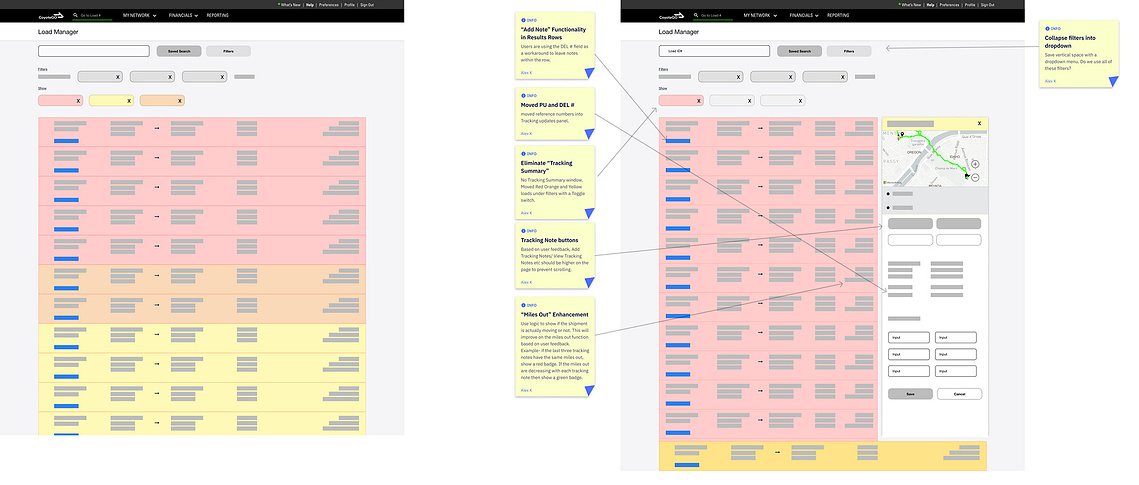Click the INFO icon on the Eliminate "Tracking Summary" note
Image resolution: width=1139 pixels, height=485 pixels.
click(x=523, y=154)
